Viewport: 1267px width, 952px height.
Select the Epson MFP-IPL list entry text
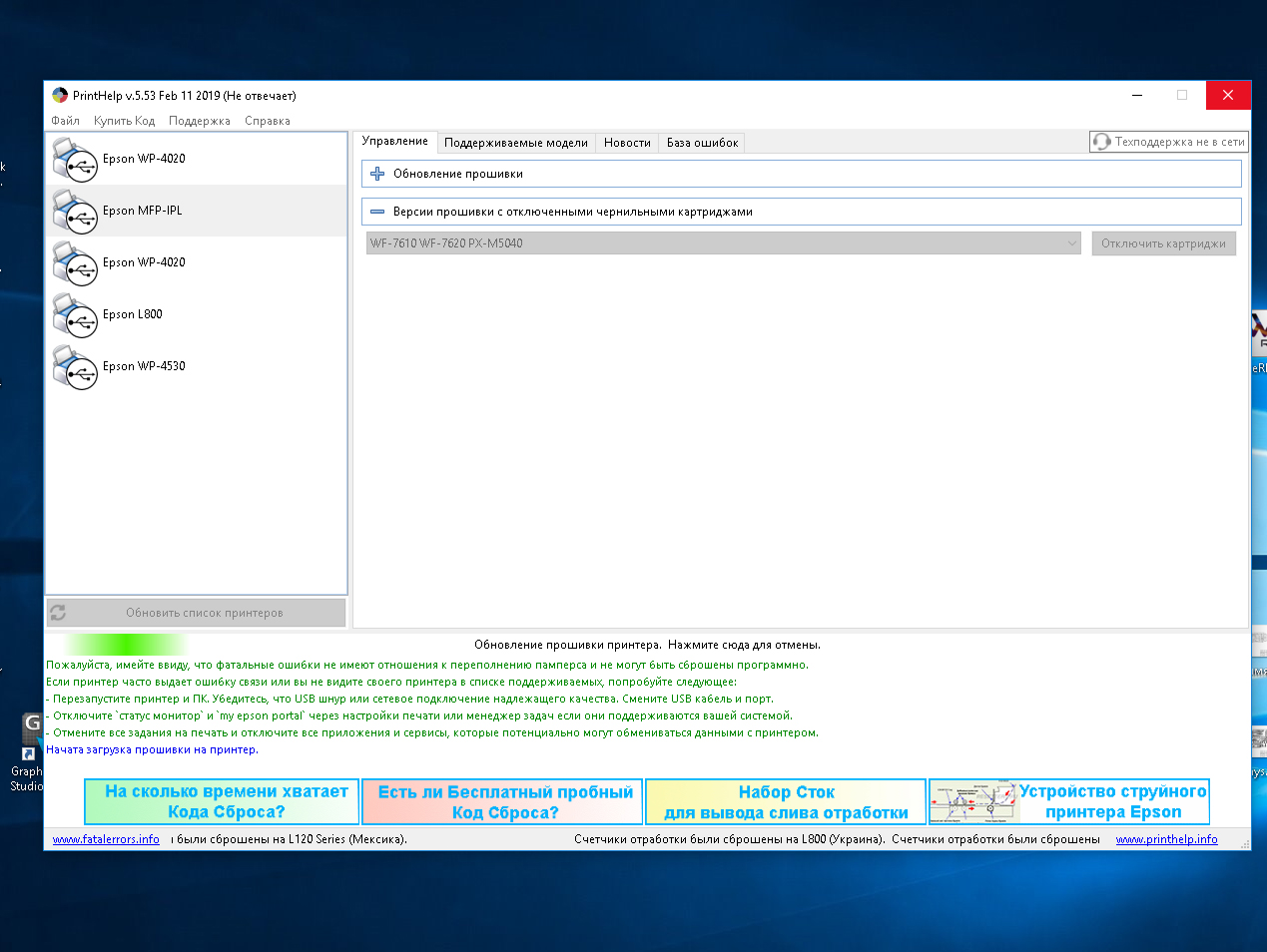click(x=143, y=211)
